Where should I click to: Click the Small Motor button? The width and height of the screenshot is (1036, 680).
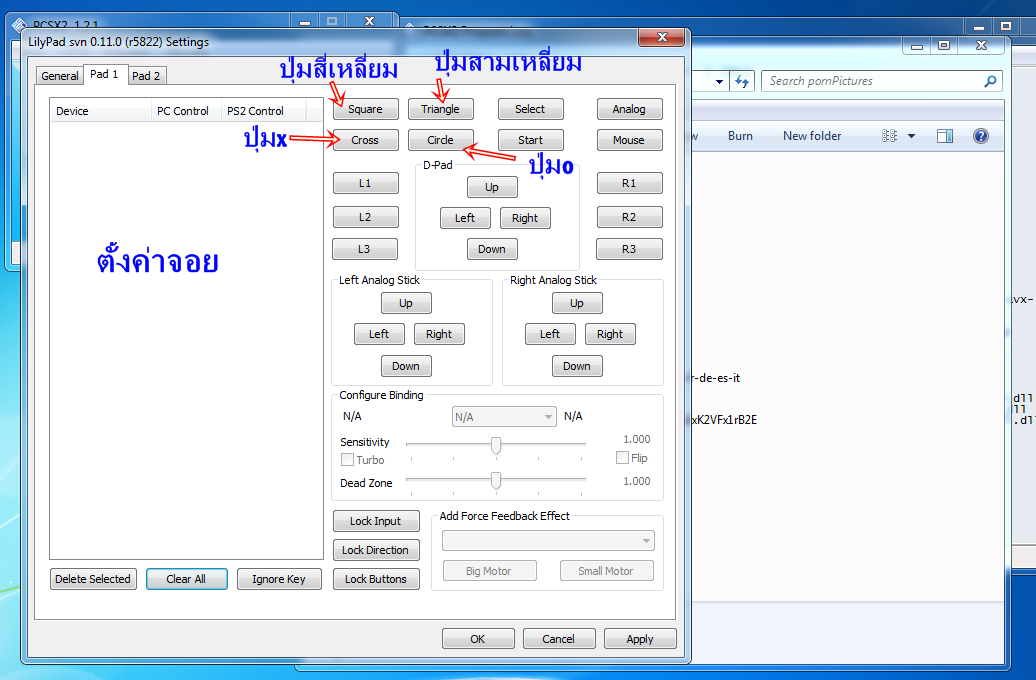607,571
